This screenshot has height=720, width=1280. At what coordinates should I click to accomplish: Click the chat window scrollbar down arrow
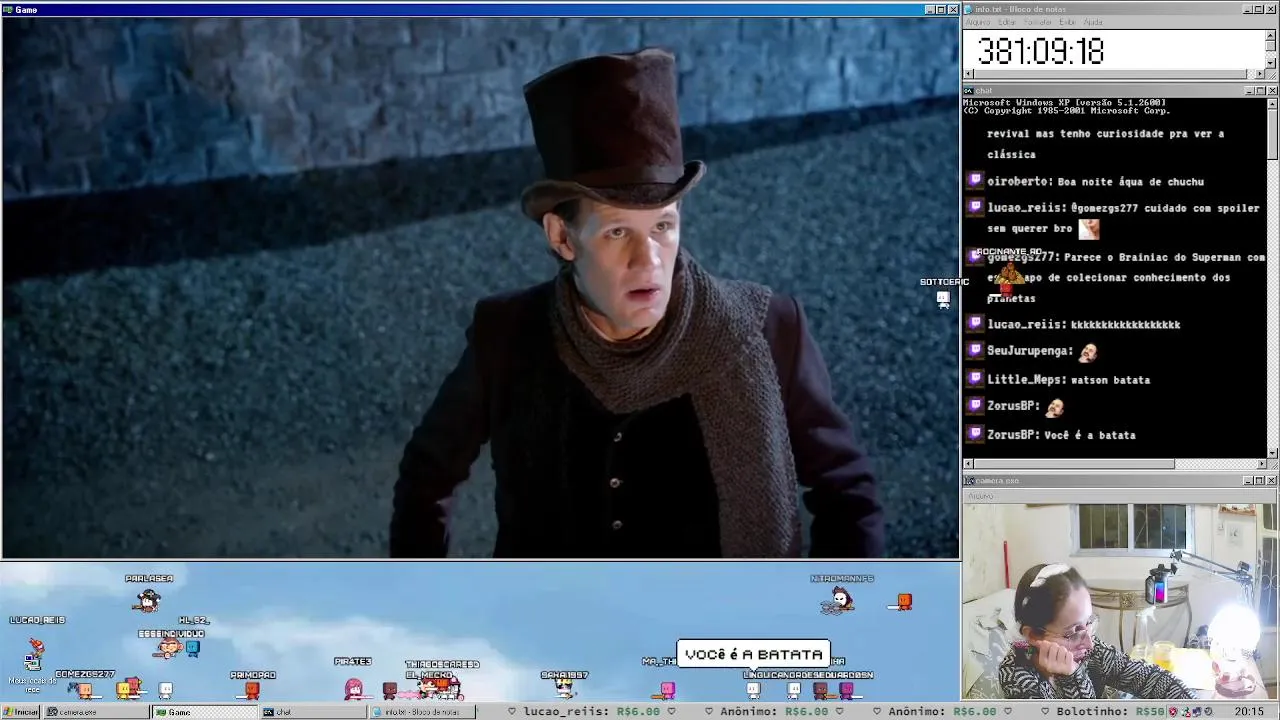tap(1271, 453)
